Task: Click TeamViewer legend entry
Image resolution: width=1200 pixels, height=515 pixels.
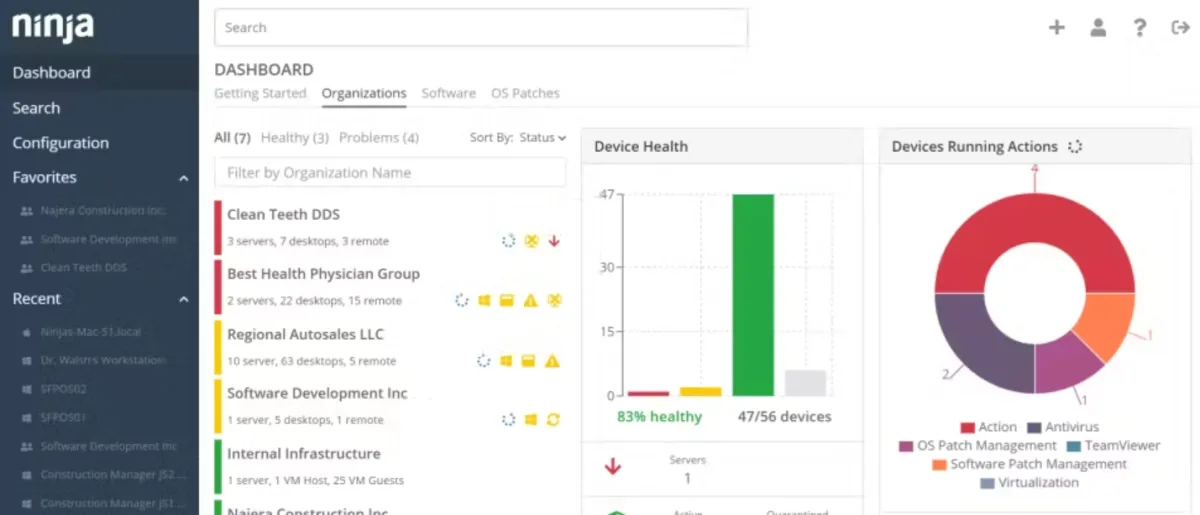Action: tap(1113, 446)
